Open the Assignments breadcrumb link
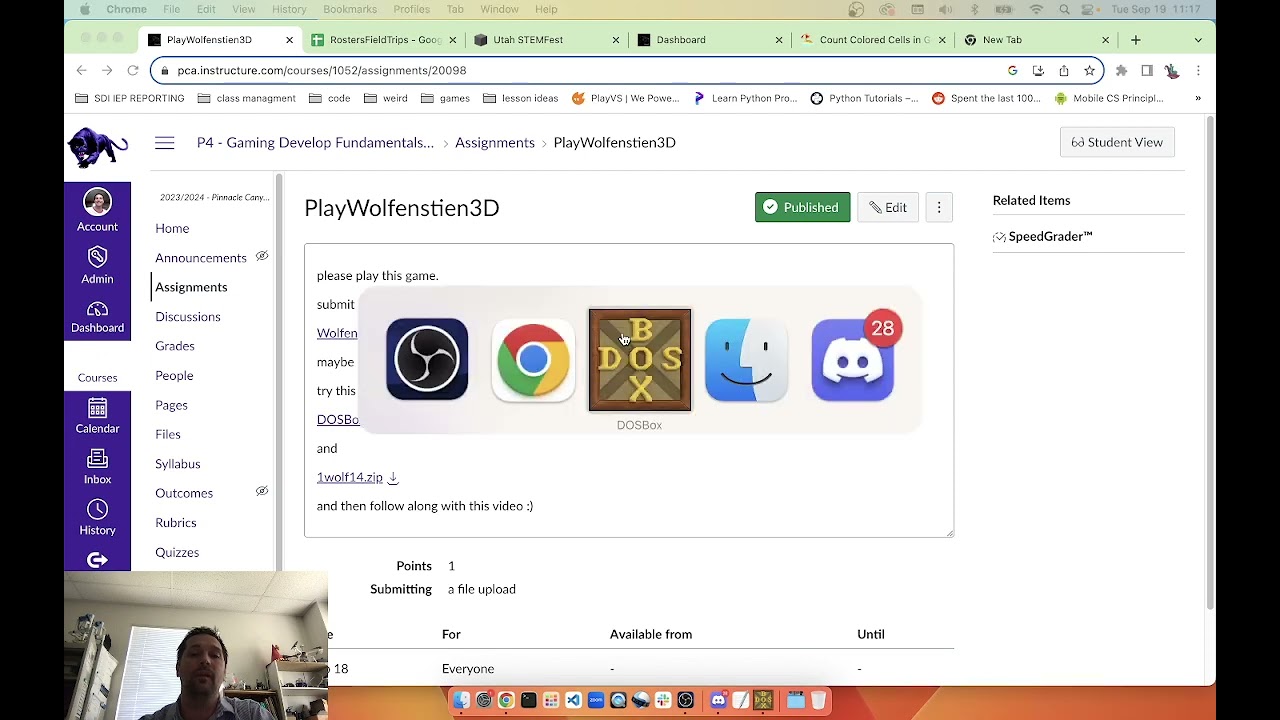The image size is (1280, 720). 495,142
